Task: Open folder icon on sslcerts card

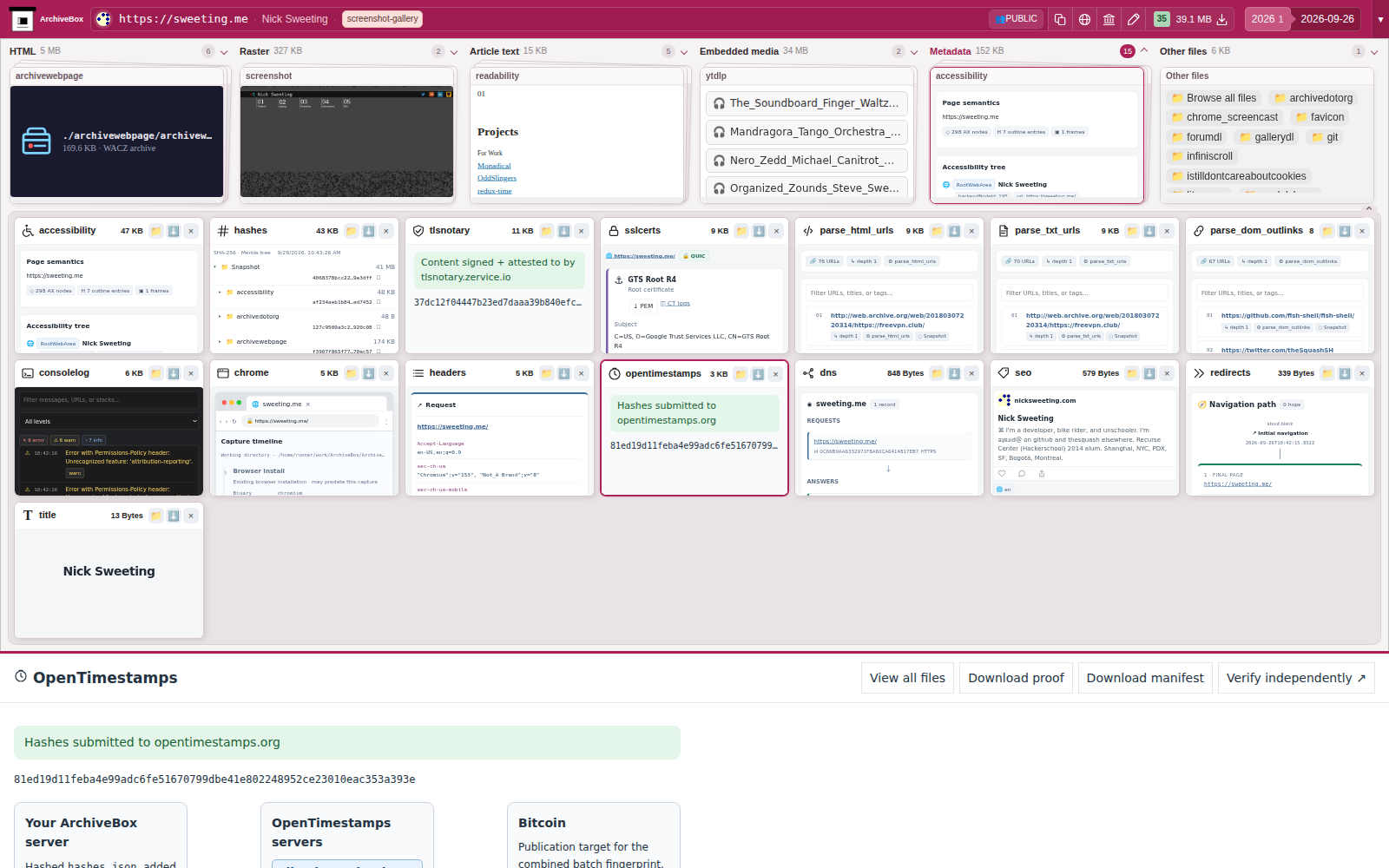Action: pyautogui.click(x=742, y=231)
